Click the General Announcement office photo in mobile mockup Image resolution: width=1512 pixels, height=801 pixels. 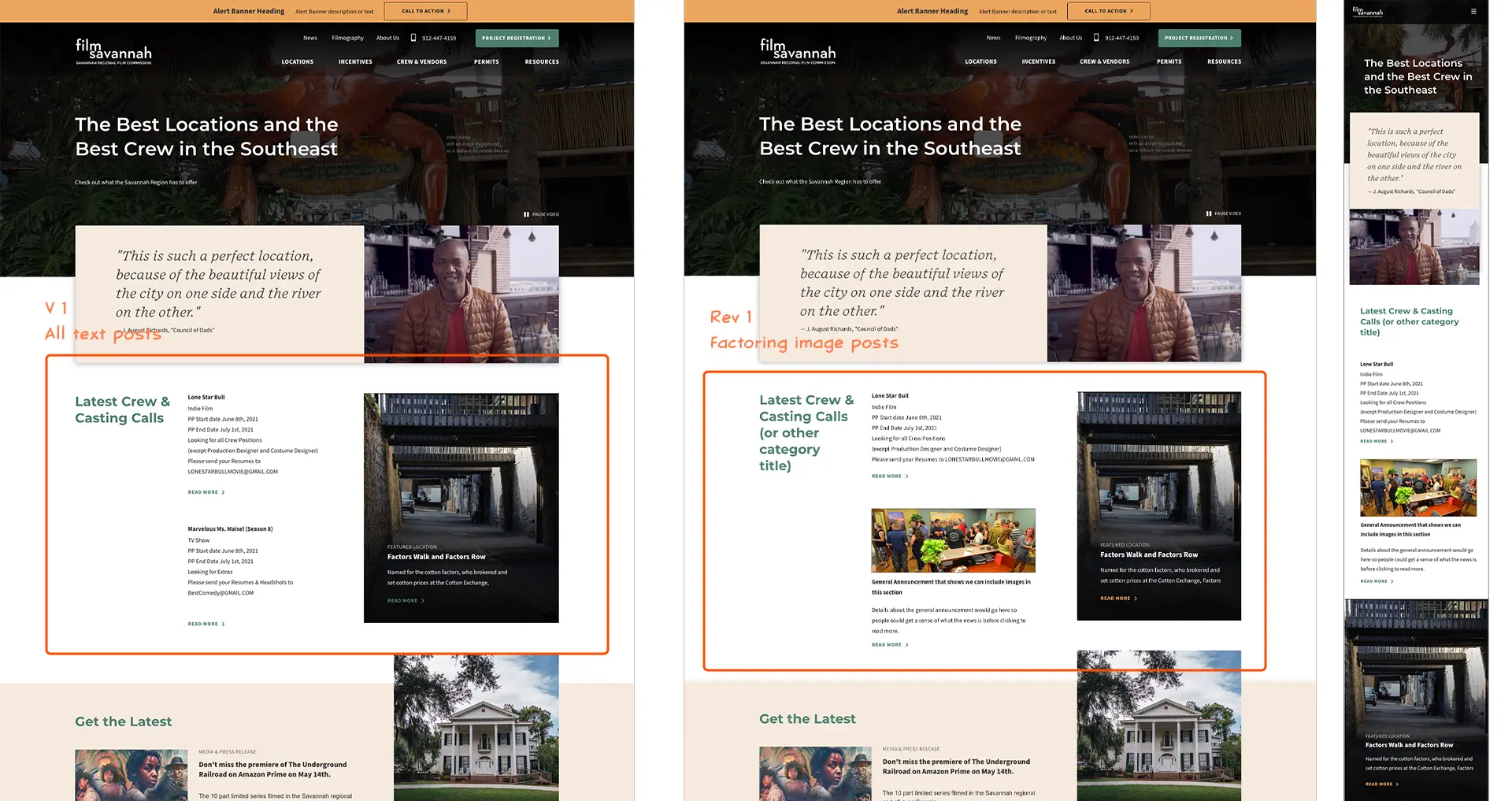1418,488
